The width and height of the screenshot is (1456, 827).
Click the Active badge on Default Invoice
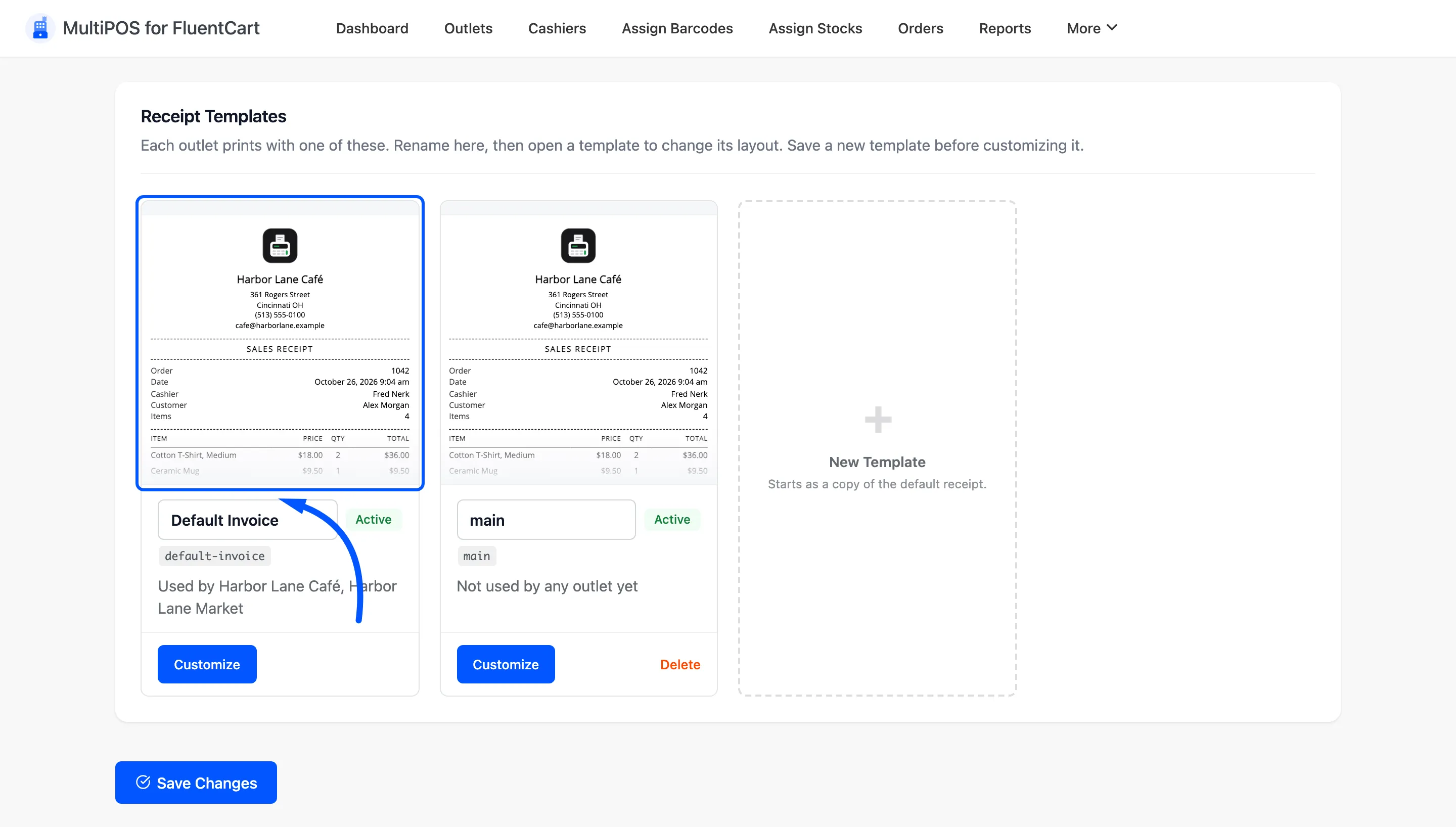373,519
